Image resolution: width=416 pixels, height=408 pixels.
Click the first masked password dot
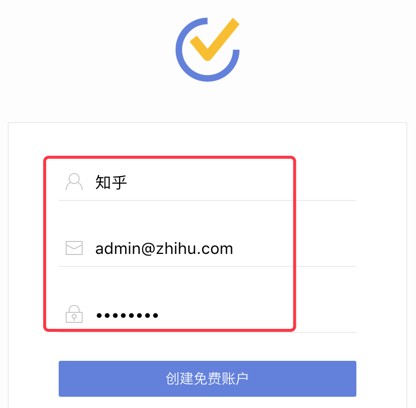[99, 315]
